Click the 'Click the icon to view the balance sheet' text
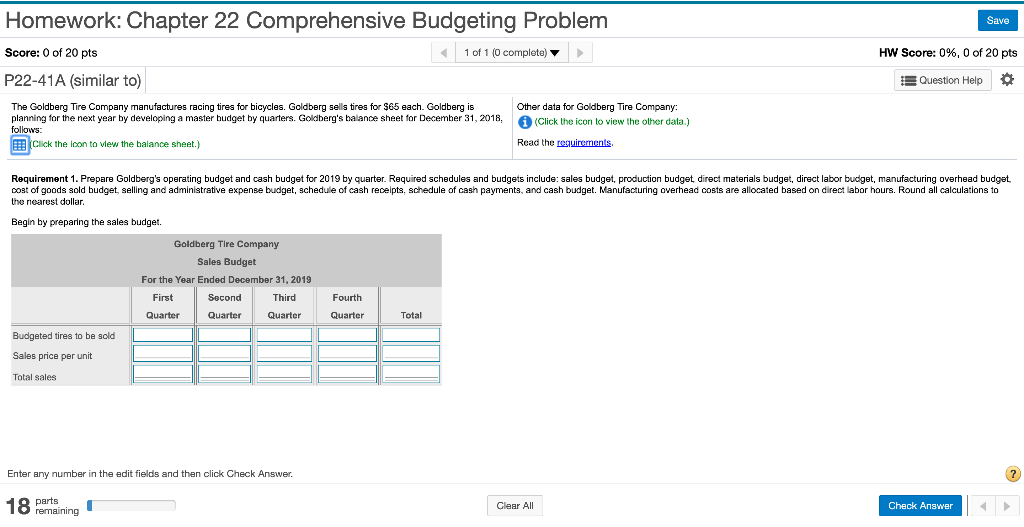 (x=115, y=144)
